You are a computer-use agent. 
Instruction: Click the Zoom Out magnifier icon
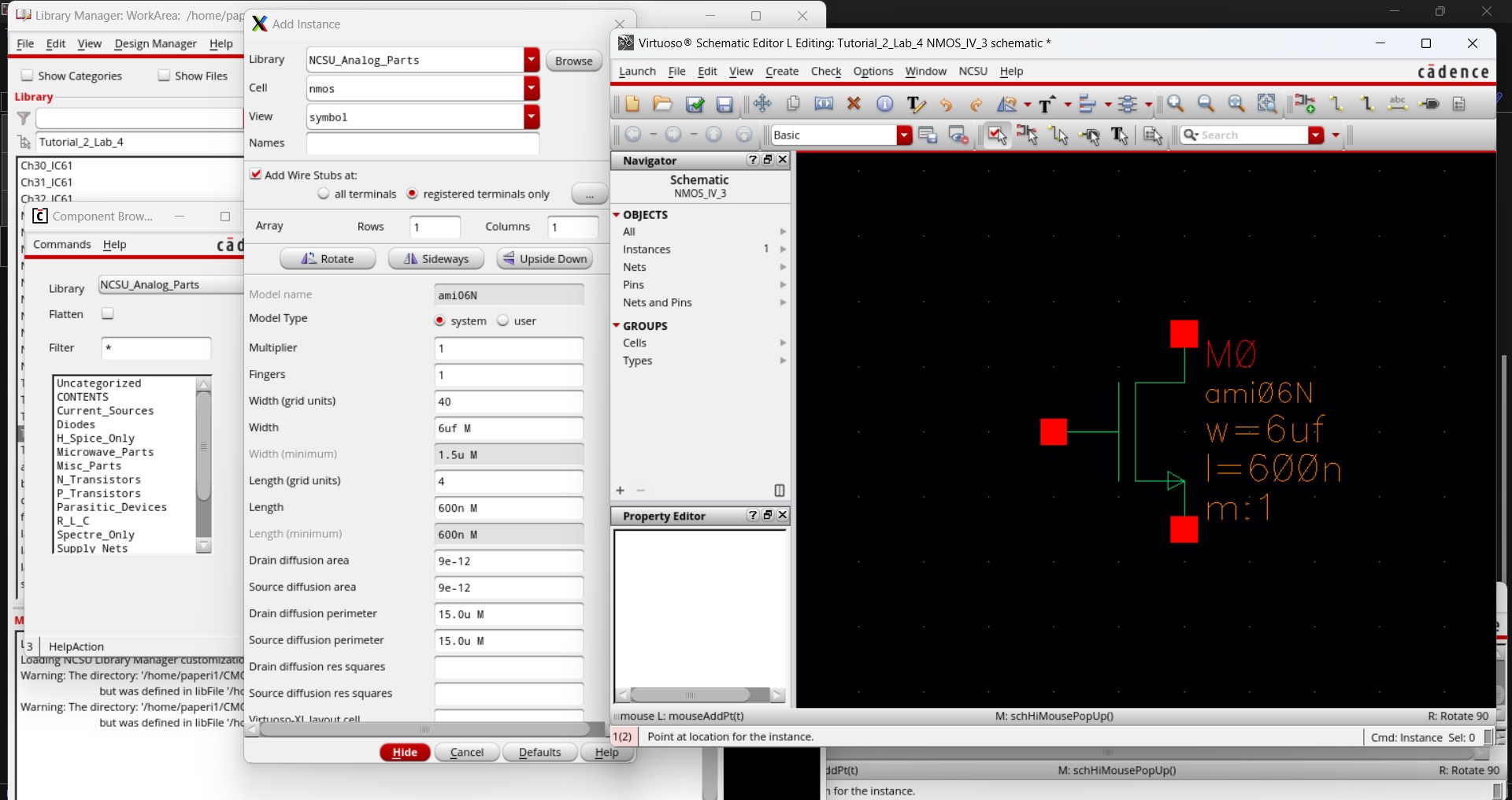coord(1206,104)
